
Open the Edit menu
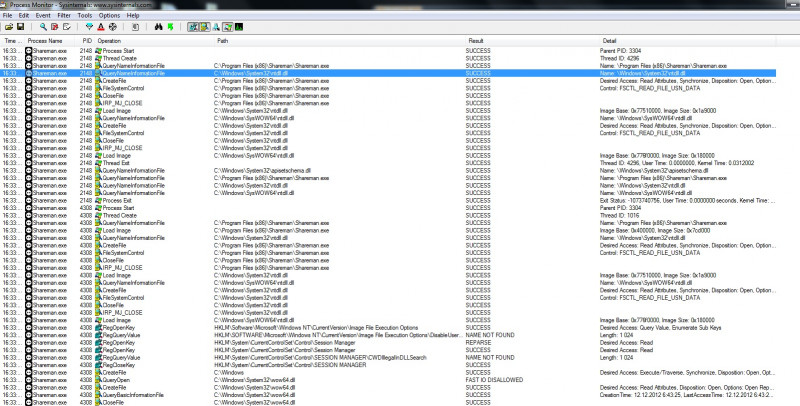pyautogui.click(x=24, y=16)
